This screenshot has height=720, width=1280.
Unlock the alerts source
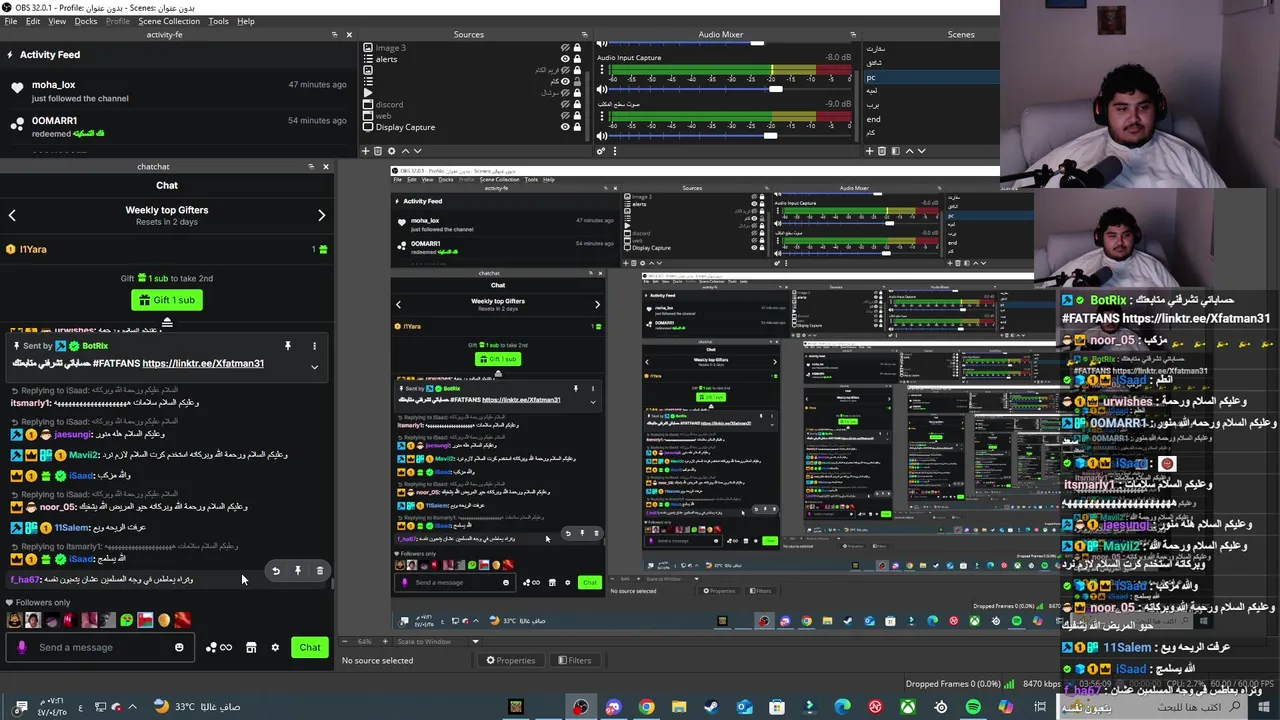tap(577, 59)
